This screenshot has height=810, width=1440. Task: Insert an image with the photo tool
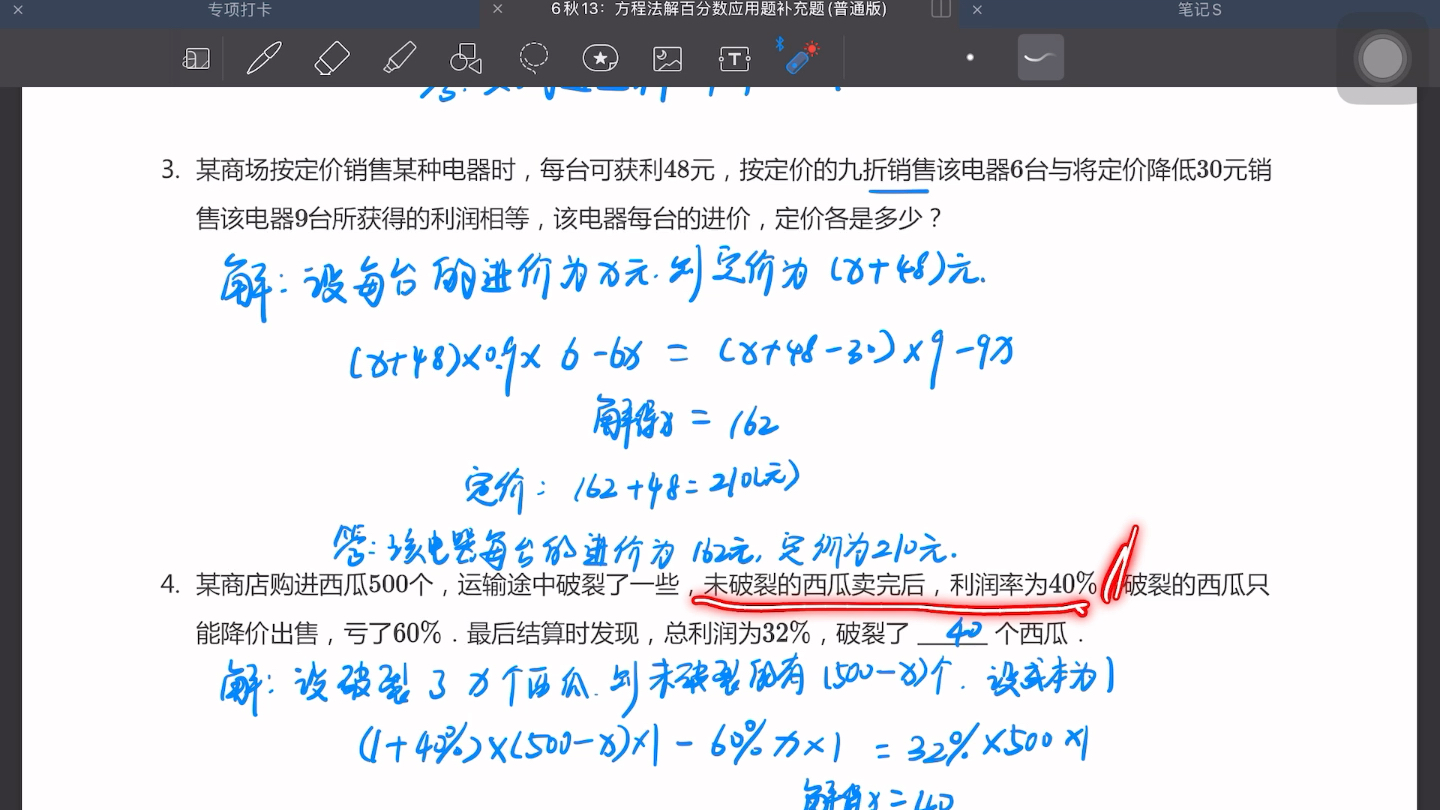(666, 57)
